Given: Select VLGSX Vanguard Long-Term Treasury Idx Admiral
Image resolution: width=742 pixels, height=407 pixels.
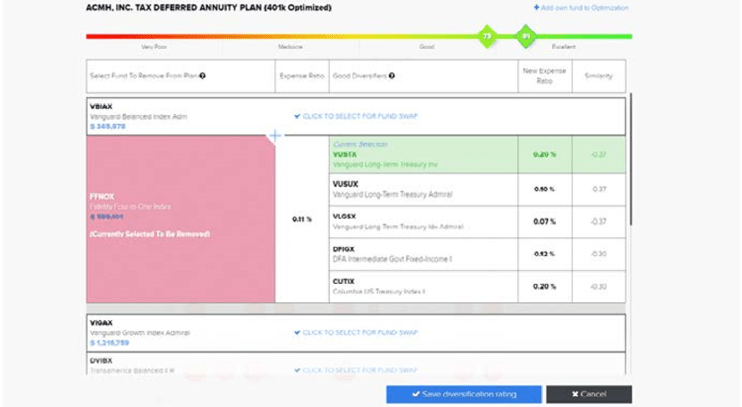Looking at the screenshot, I should pos(420,220).
